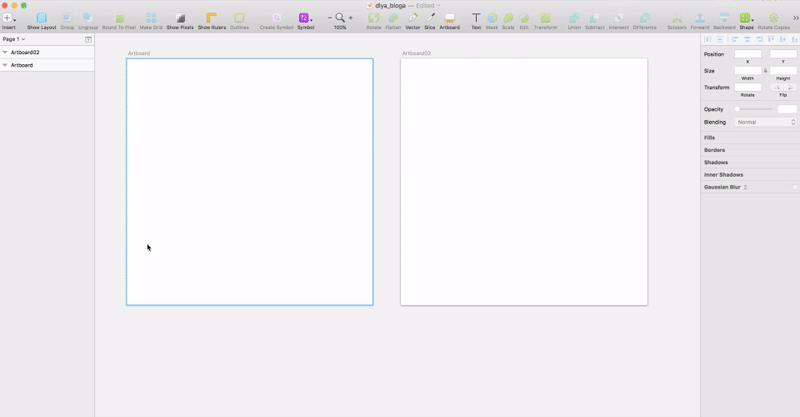This screenshot has width=800, height=417.
Task: Enable the Gaussian Blur checkbox
Action: coord(795,187)
